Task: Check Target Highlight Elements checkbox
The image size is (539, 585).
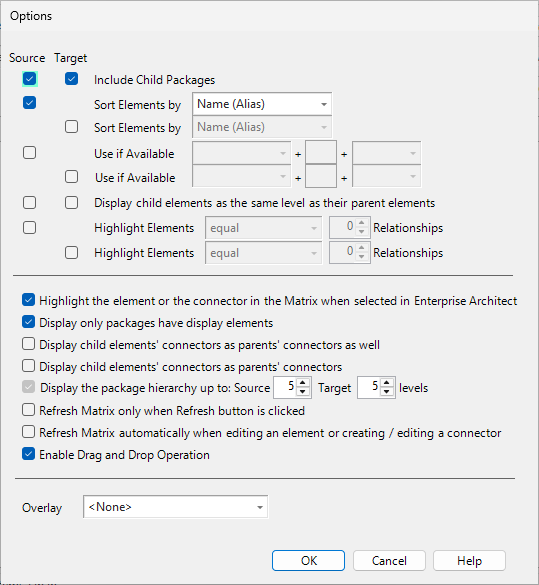Action: [x=71, y=253]
